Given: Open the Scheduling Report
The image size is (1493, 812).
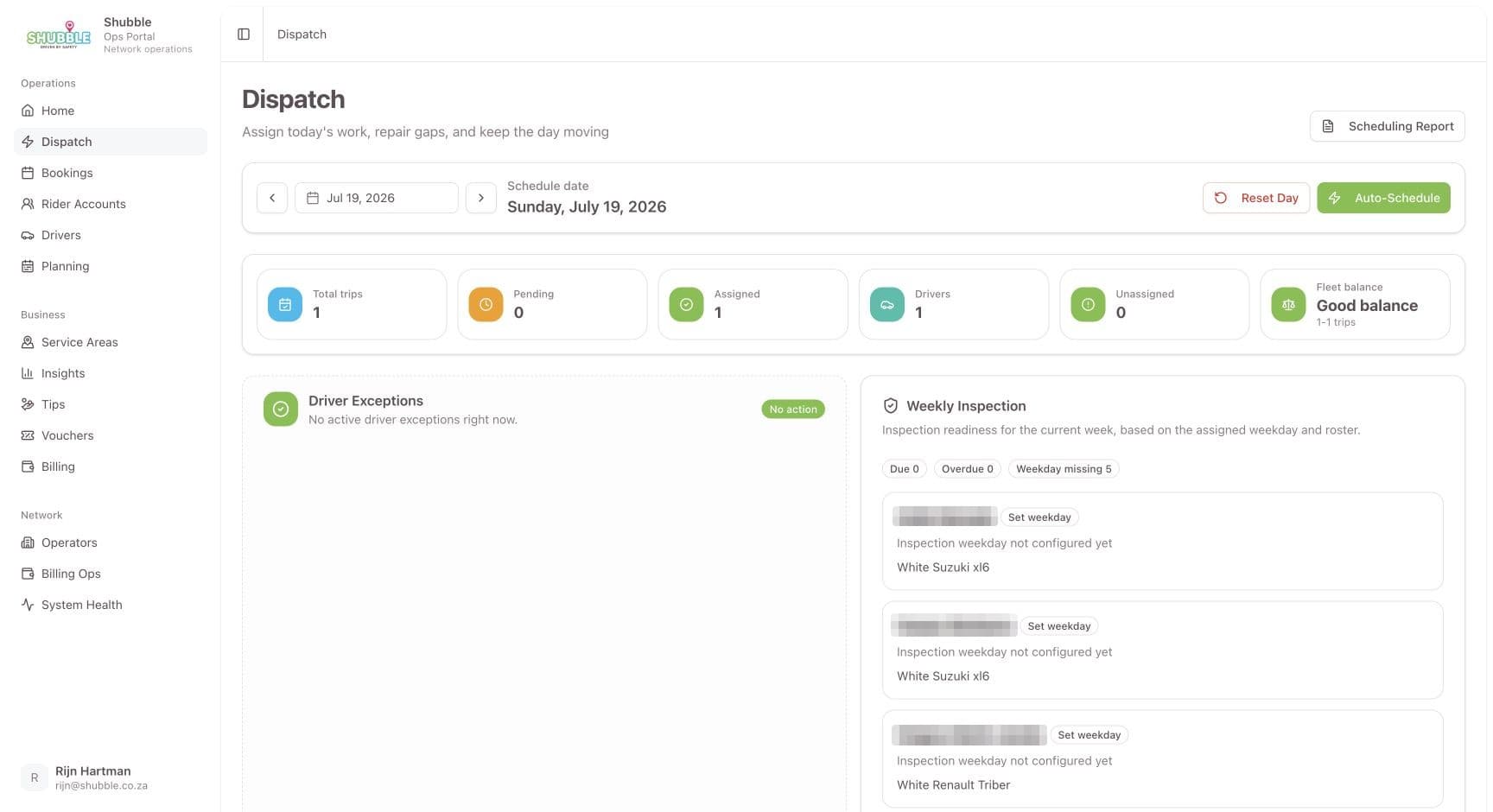Looking at the screenshot, I should pos(1388,126).
